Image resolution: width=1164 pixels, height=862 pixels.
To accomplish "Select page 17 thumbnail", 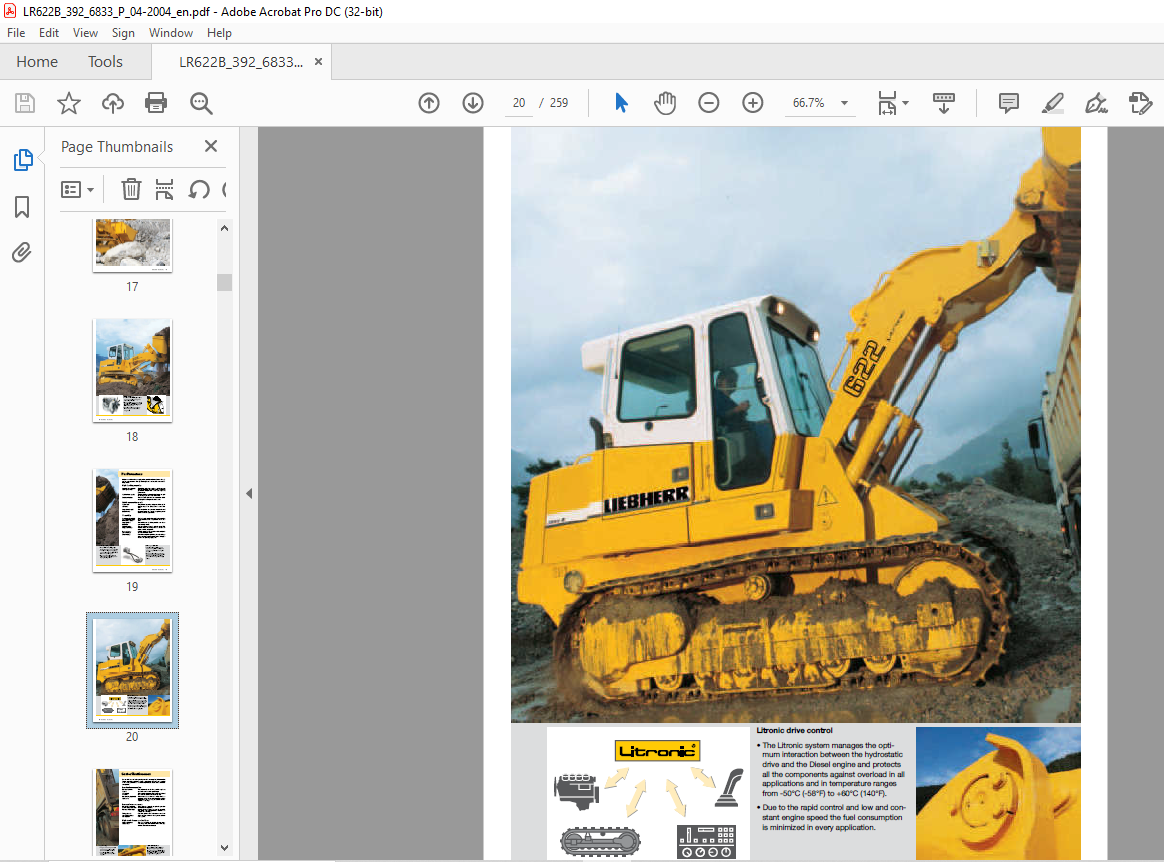I will click(133, 246).
